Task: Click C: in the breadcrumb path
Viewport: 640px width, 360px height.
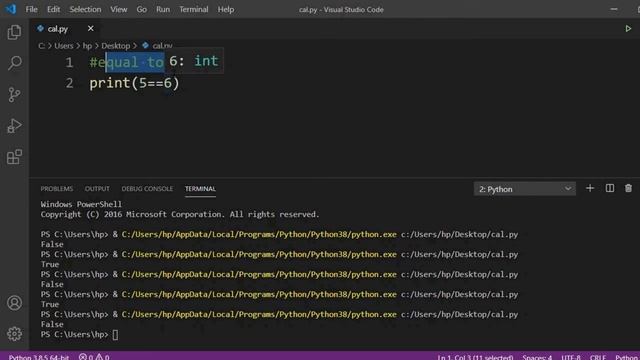Action: (x=42, y=46)
